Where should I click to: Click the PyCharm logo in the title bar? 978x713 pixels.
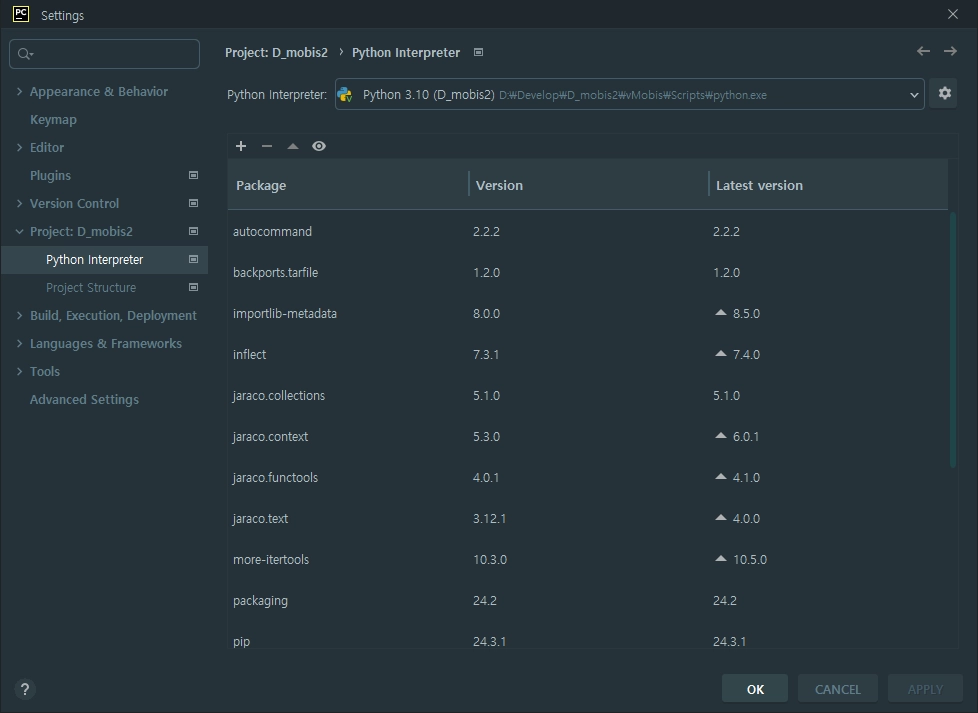tap(21, 14)
